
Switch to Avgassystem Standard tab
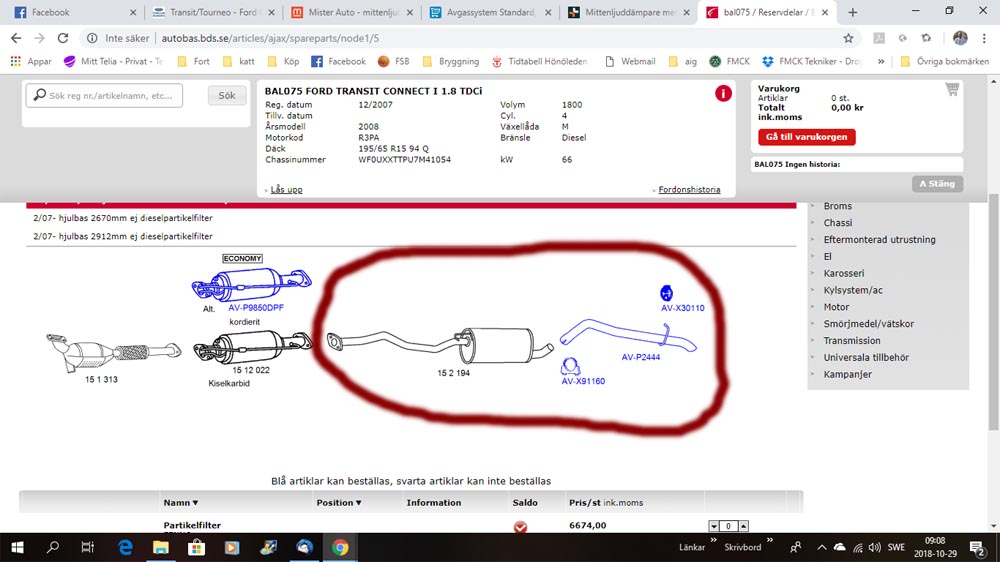[489, 12]
